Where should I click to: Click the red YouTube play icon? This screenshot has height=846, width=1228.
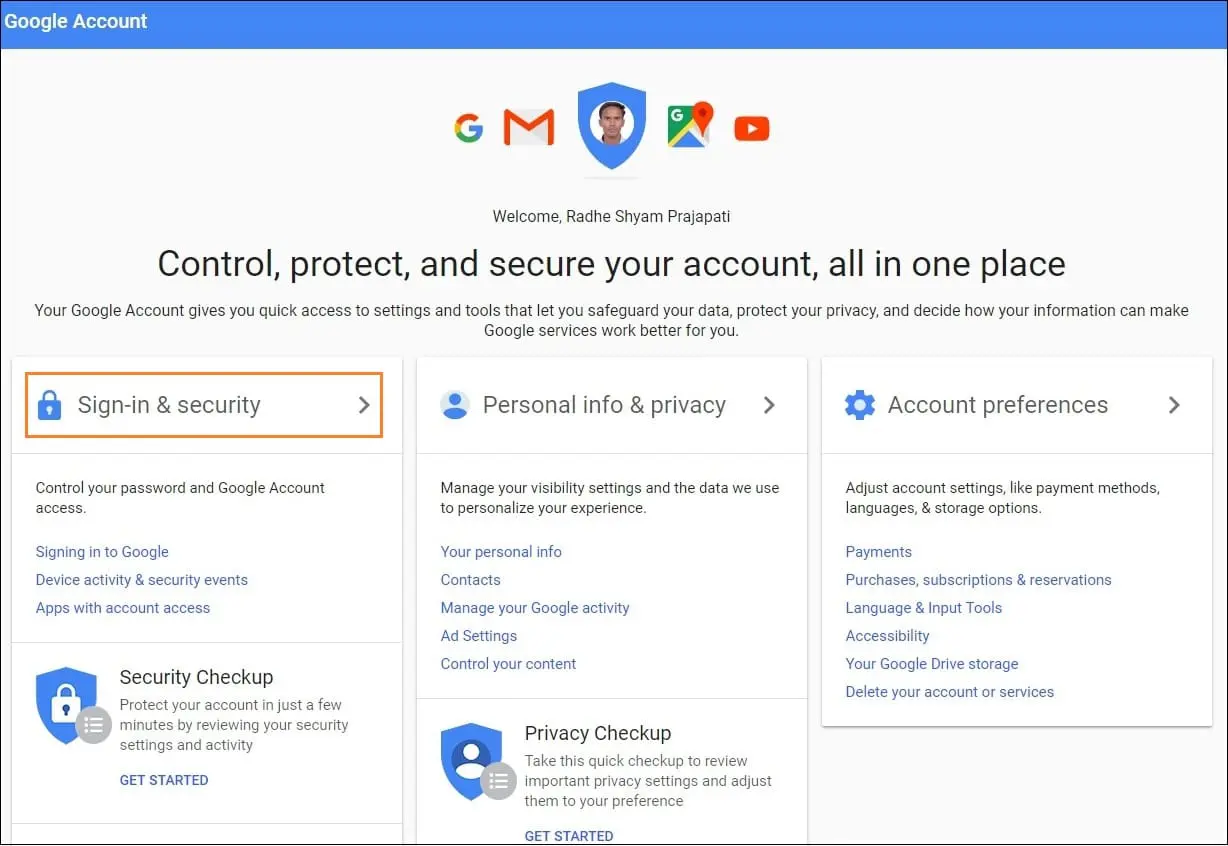point(752,129)
